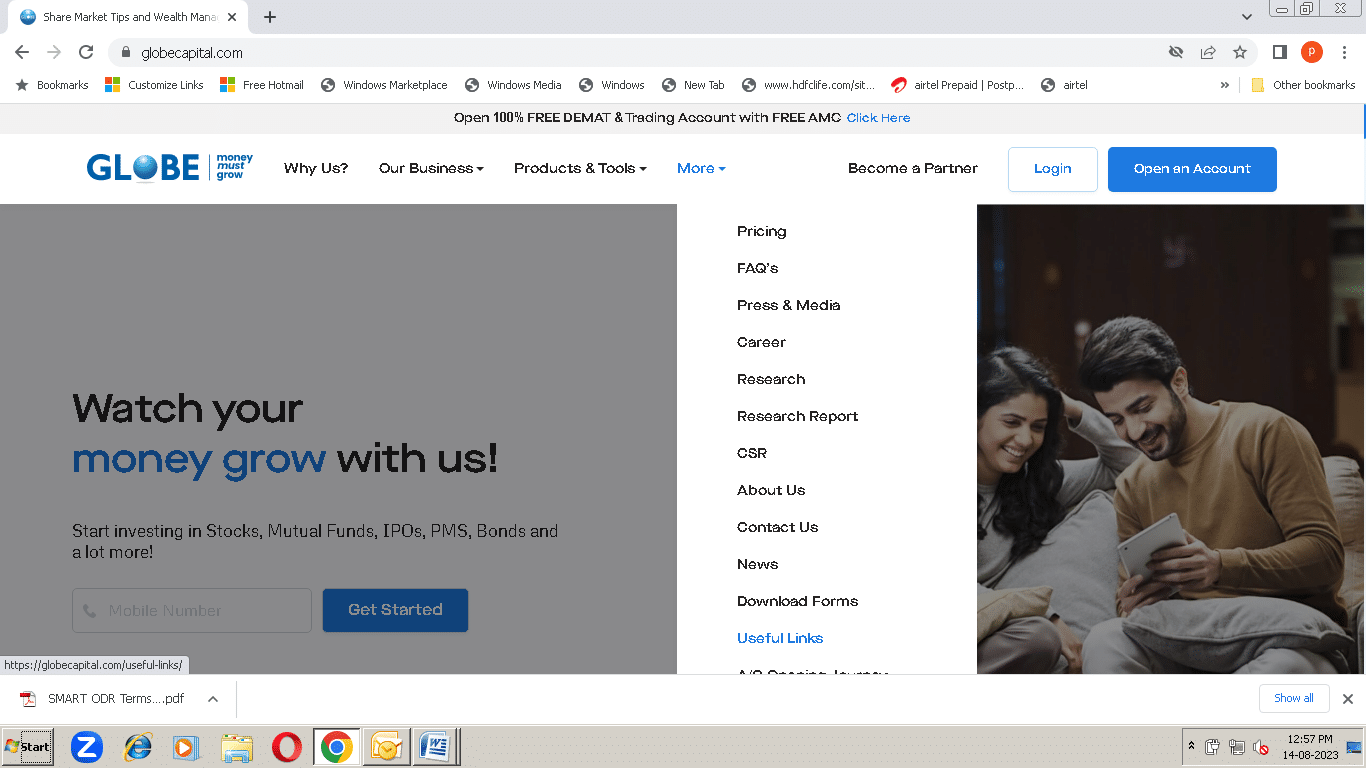Click the Login button
The width and height of the screenshot is (1366, 768).
click(1052, 169)
